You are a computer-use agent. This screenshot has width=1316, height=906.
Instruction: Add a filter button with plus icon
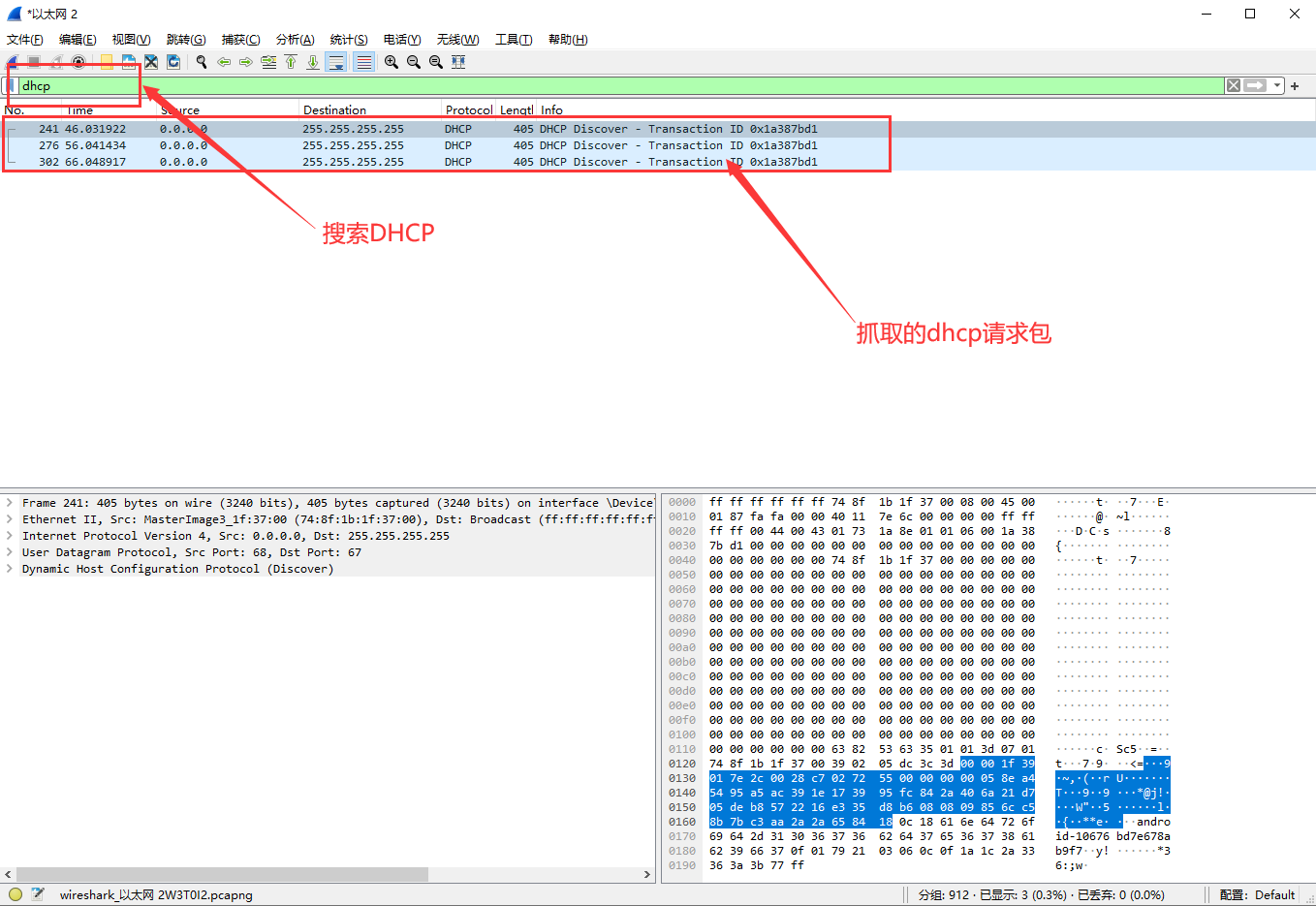1295,85
